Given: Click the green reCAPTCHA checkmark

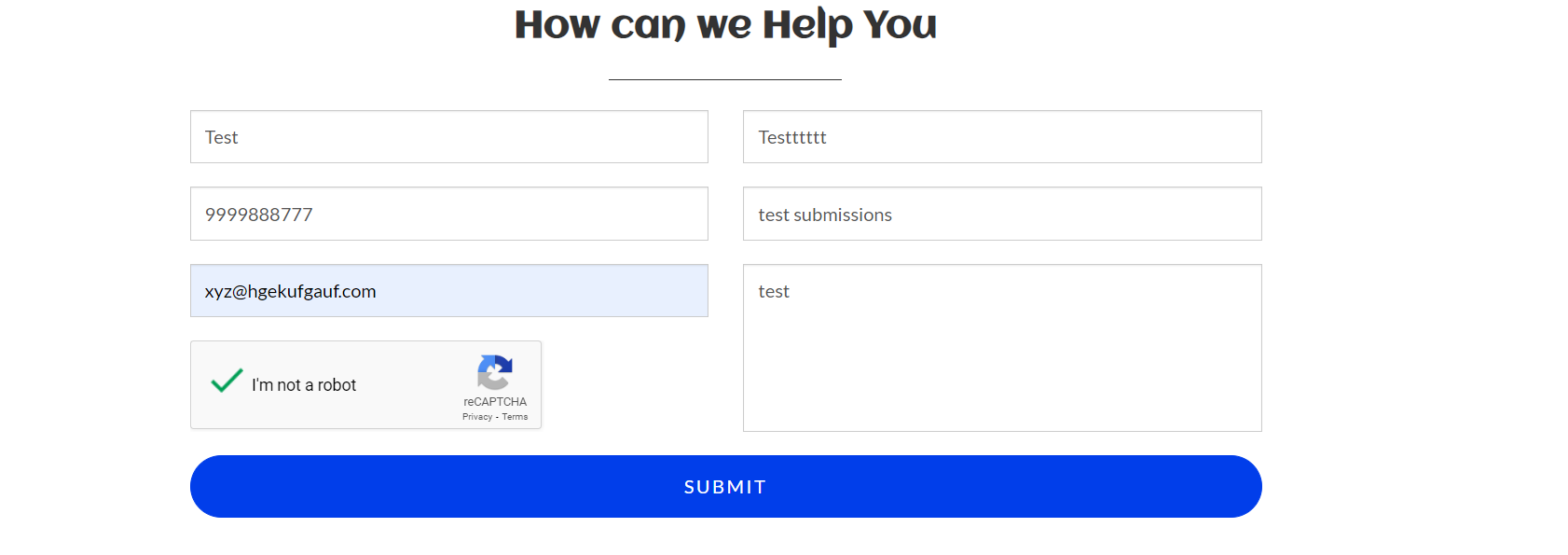Looking at the screenshot, I should 227,381.
